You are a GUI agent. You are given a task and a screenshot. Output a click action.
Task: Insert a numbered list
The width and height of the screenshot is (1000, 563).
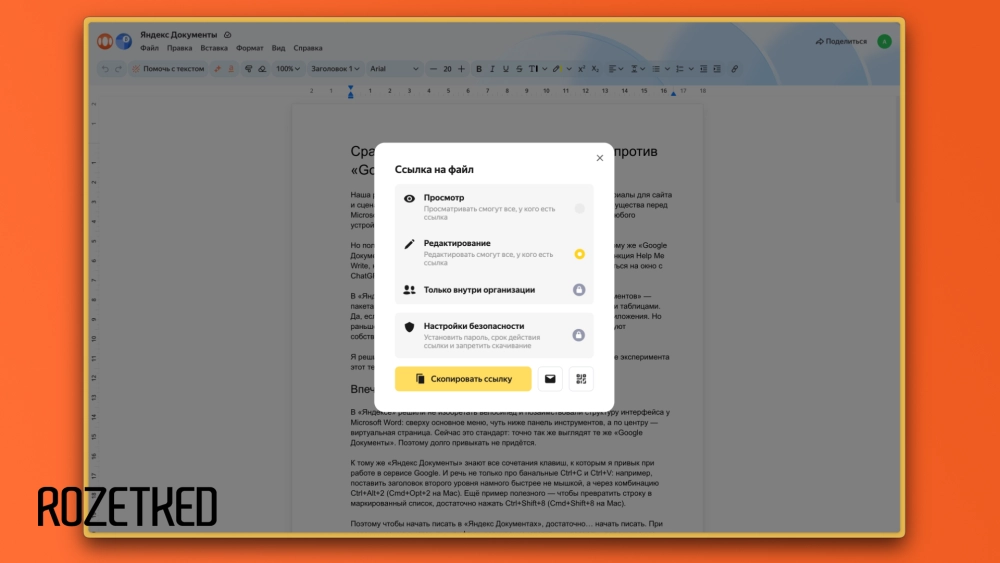coord(680,69)
